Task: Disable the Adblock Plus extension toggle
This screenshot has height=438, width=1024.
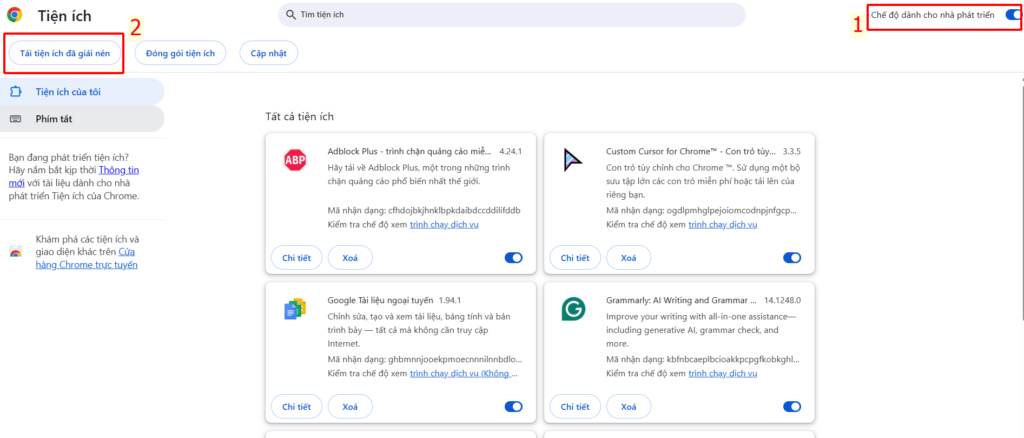Action: pyautogui.click(x=513, y=258)
